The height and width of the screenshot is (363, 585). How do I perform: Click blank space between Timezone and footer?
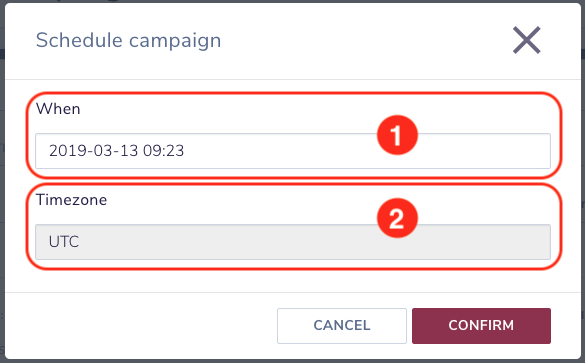point(293,281)
